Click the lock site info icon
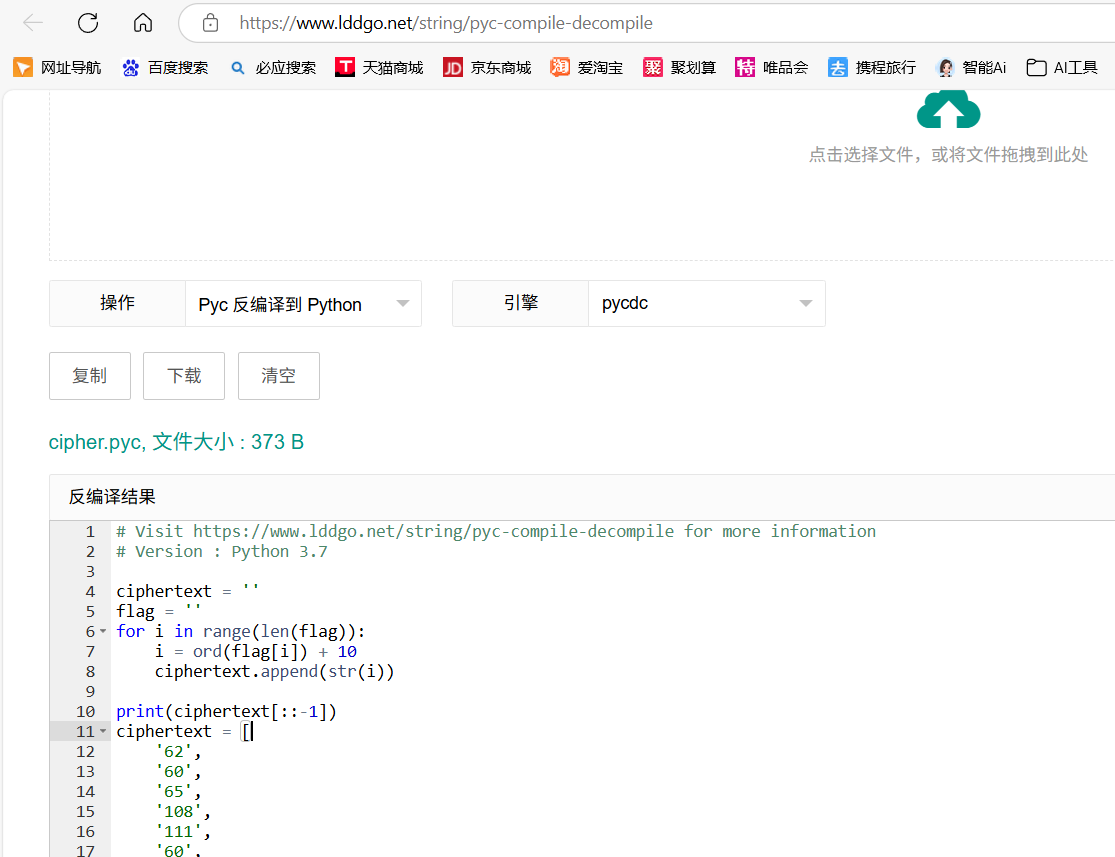 coord(210,23)
